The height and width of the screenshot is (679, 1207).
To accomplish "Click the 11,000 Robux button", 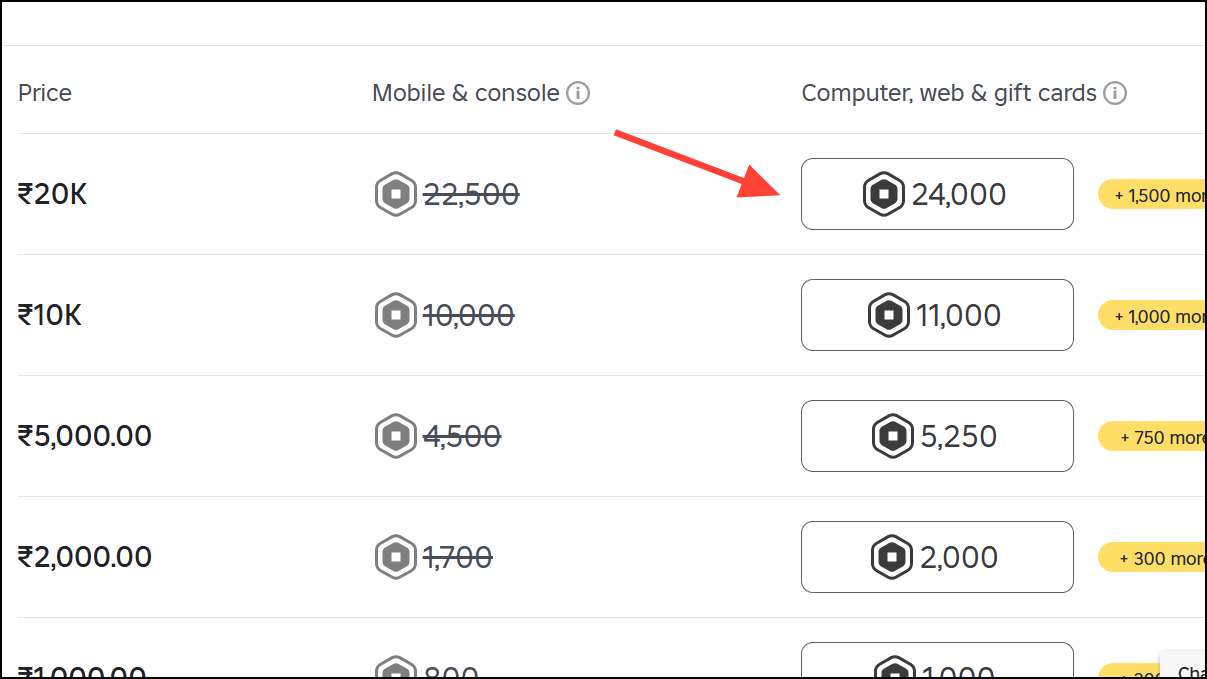I will tap(937, 315).
